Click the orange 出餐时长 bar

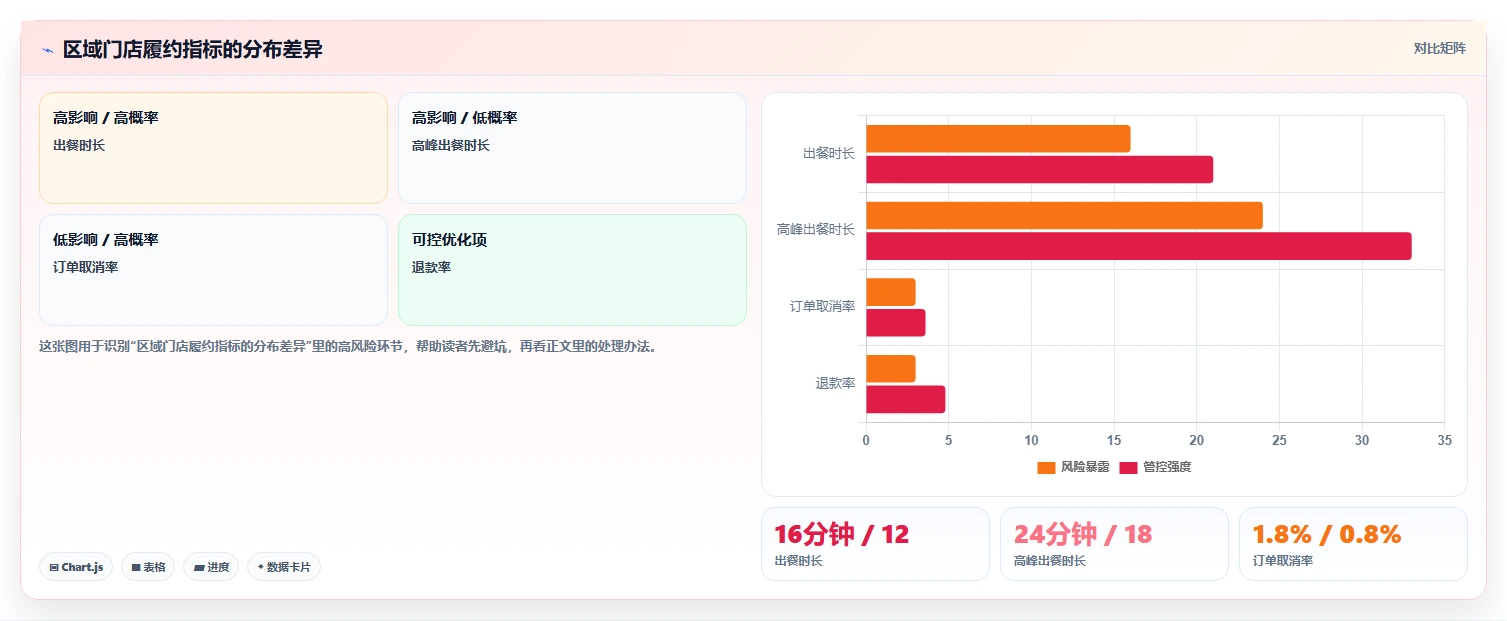coord(998,139)
